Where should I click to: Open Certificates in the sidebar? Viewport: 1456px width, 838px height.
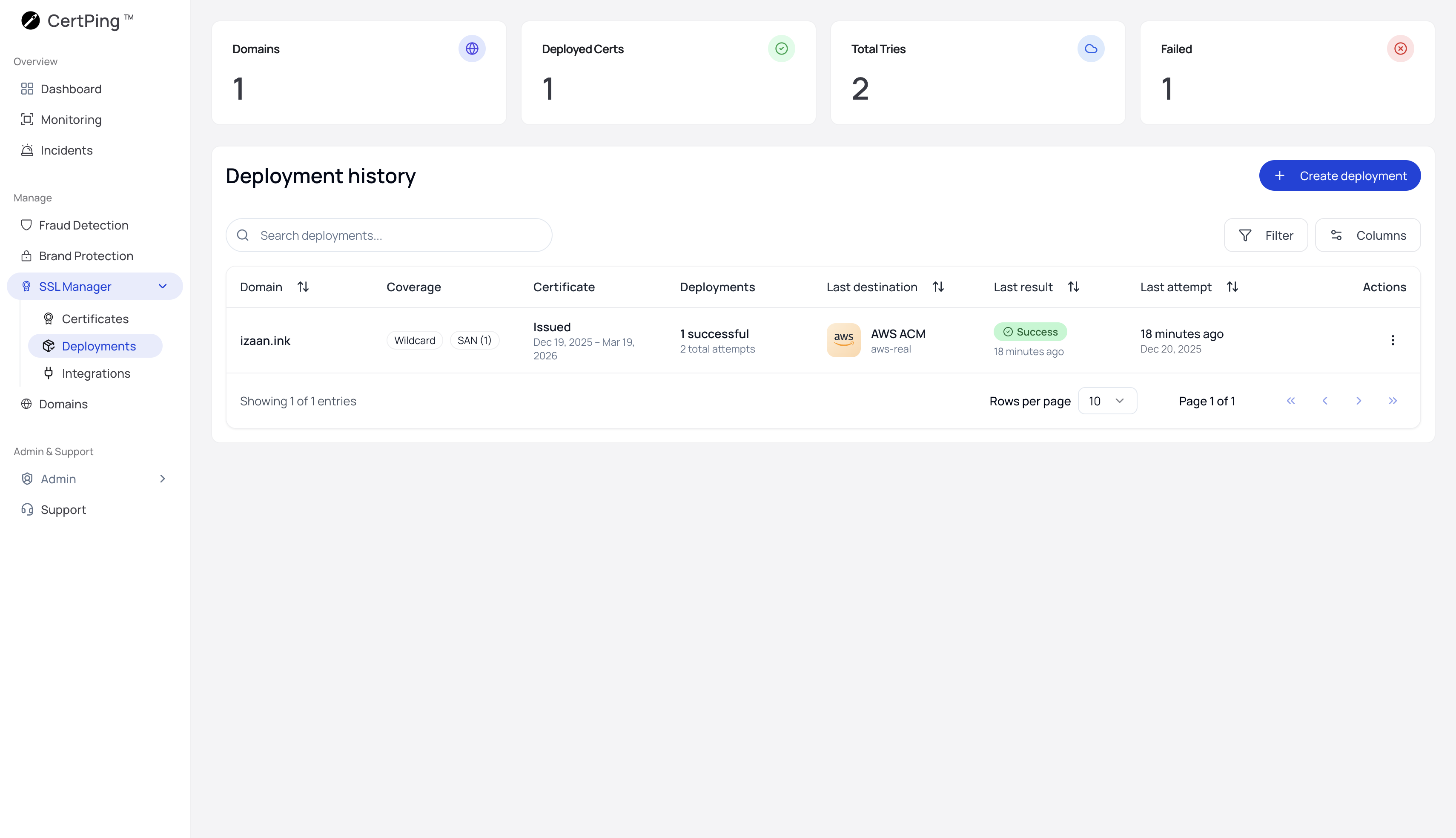(x=95, y=319)
